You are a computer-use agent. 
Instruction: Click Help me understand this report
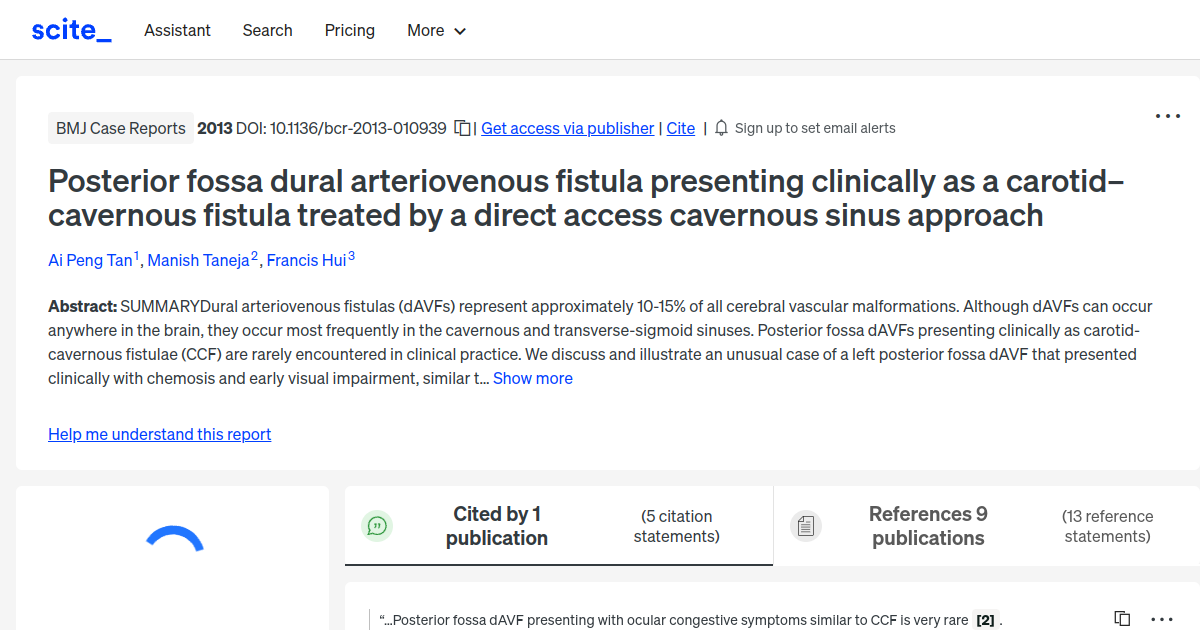pos(159,434)
